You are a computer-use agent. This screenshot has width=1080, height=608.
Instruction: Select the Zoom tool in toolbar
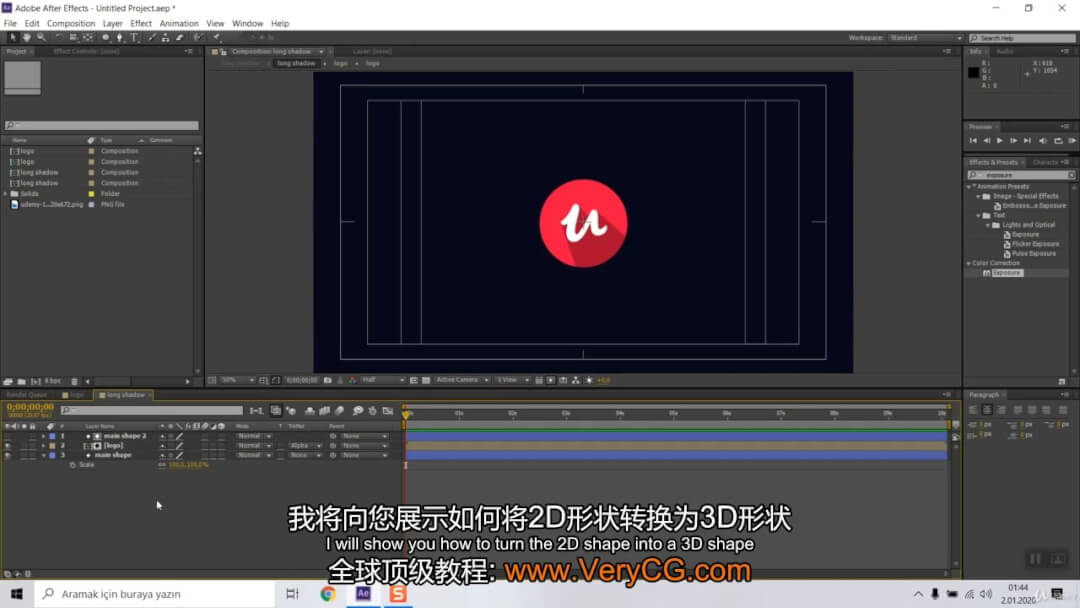(41, 37)
